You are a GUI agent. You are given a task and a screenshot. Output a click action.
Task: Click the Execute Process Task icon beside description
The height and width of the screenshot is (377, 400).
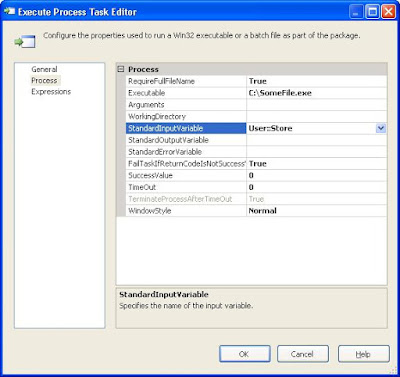point(25,42)
